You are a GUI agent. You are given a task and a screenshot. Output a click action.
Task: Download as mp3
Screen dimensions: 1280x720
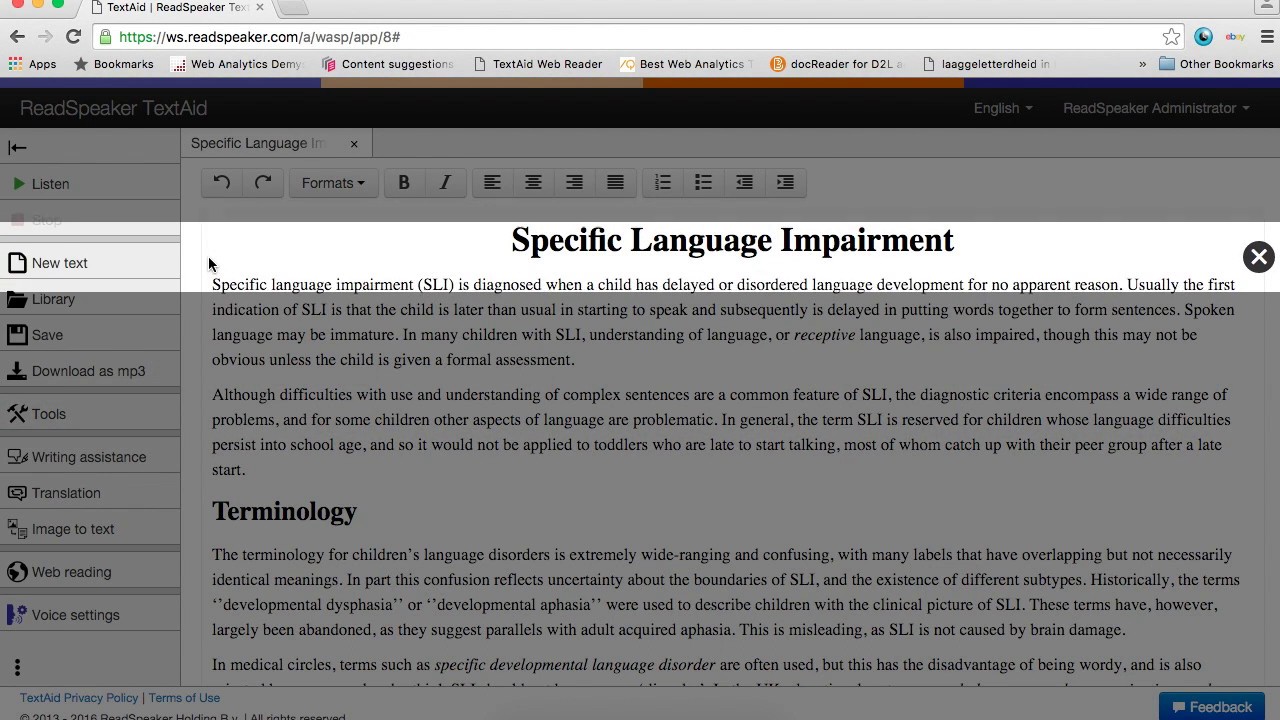coord(90,371)
